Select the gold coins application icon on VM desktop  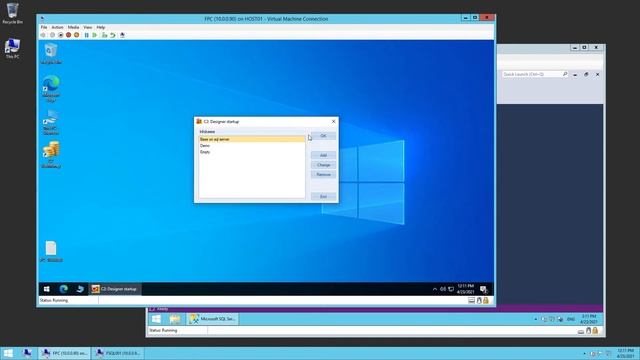point(51,154)
